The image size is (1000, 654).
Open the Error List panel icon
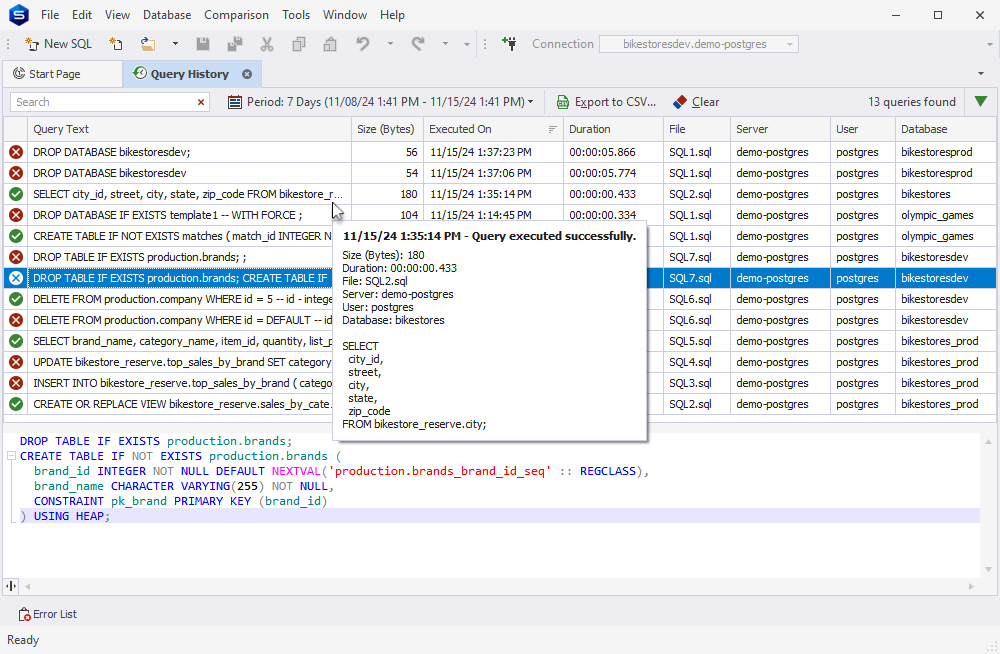[x=22, y=614]
